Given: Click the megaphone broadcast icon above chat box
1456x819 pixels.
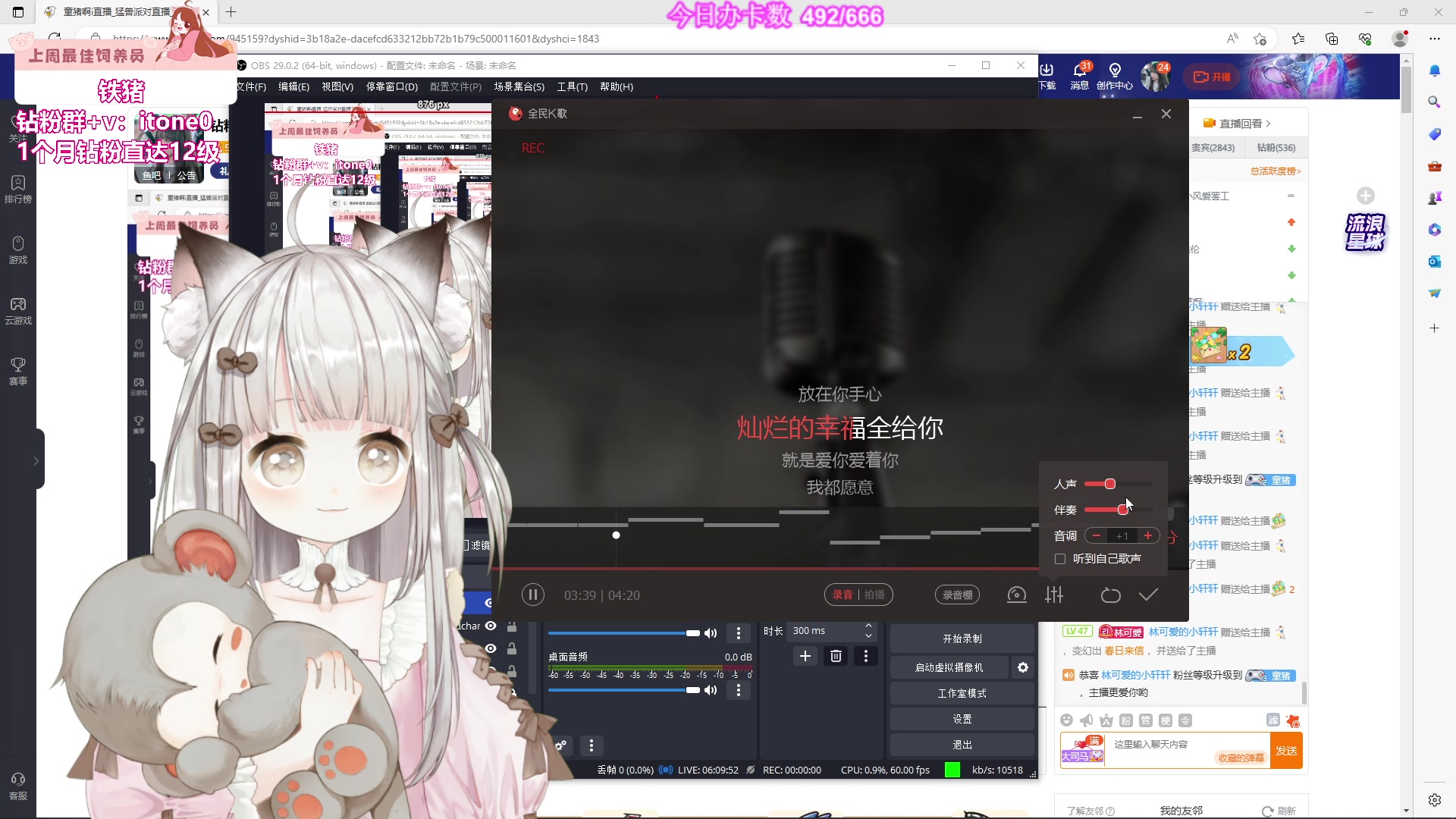Looking at the screenshot, I should click(1087, 720).
